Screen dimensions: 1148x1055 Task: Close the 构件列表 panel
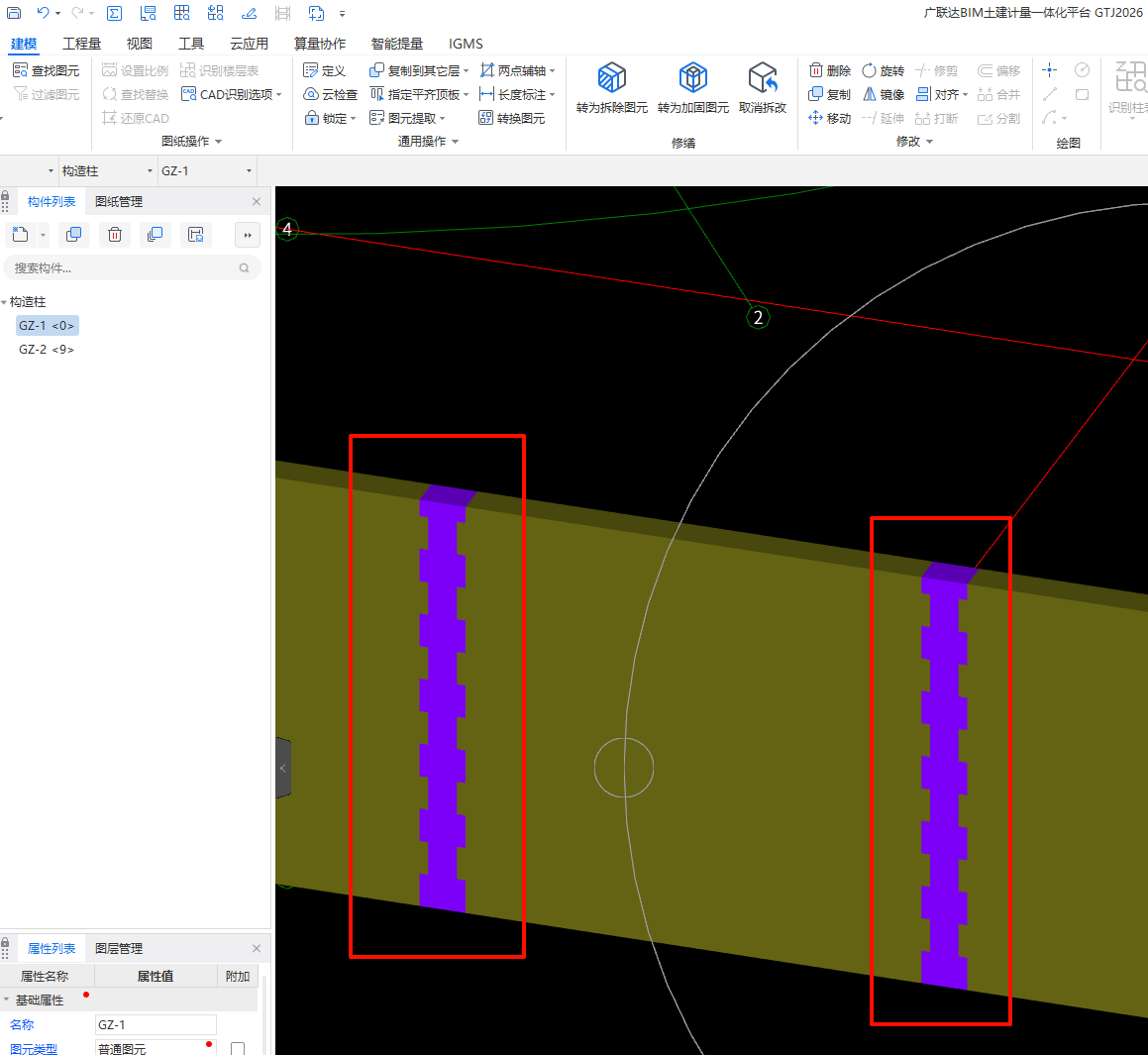257,201
